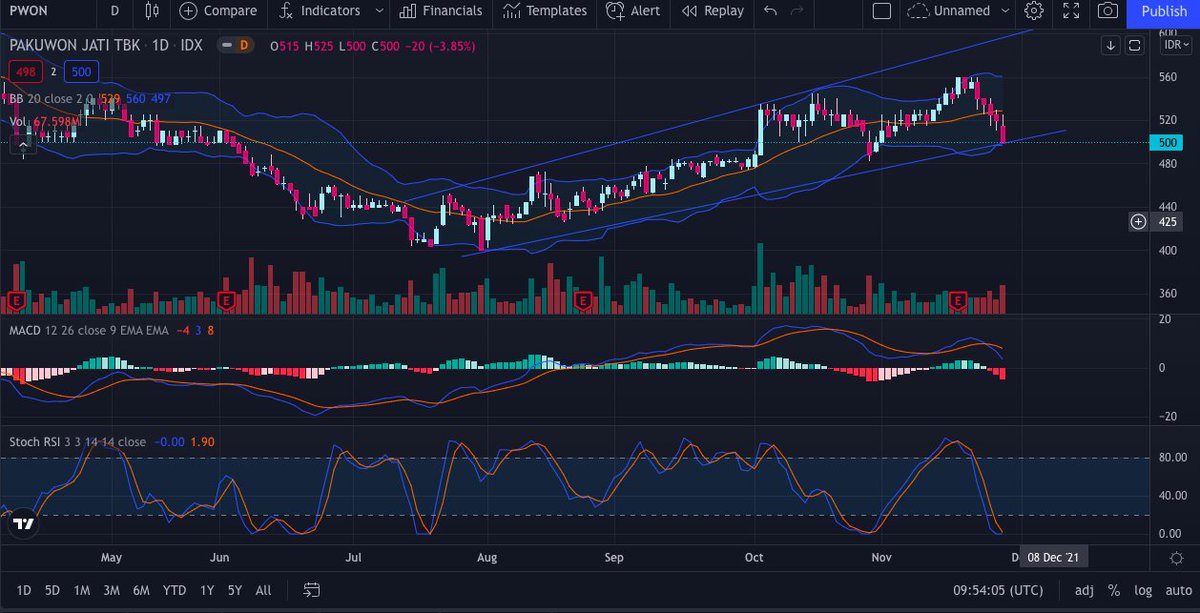Open the D interval dropdown
This screenshot has height=613, width=1200.
point(115,11)
